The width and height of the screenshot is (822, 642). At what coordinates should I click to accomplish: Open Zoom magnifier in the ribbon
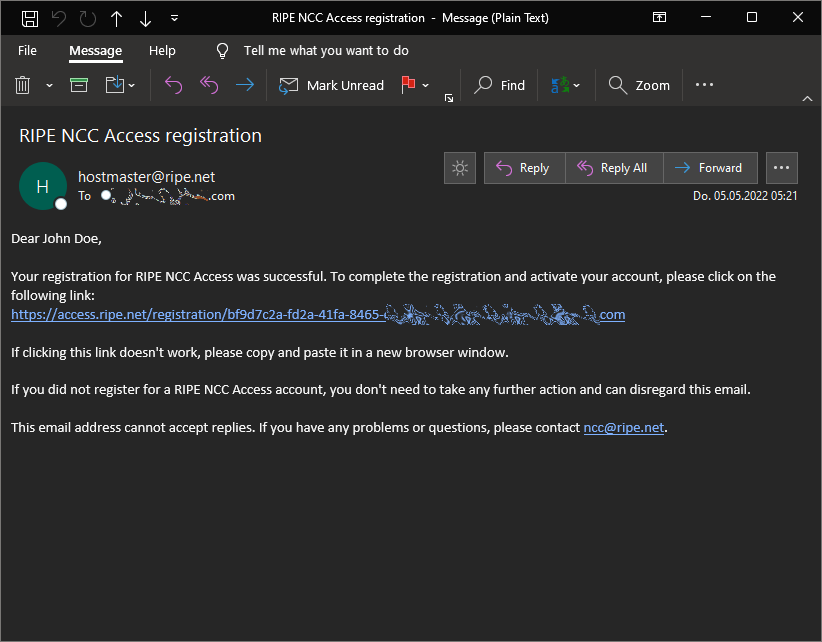click(639, 85)
